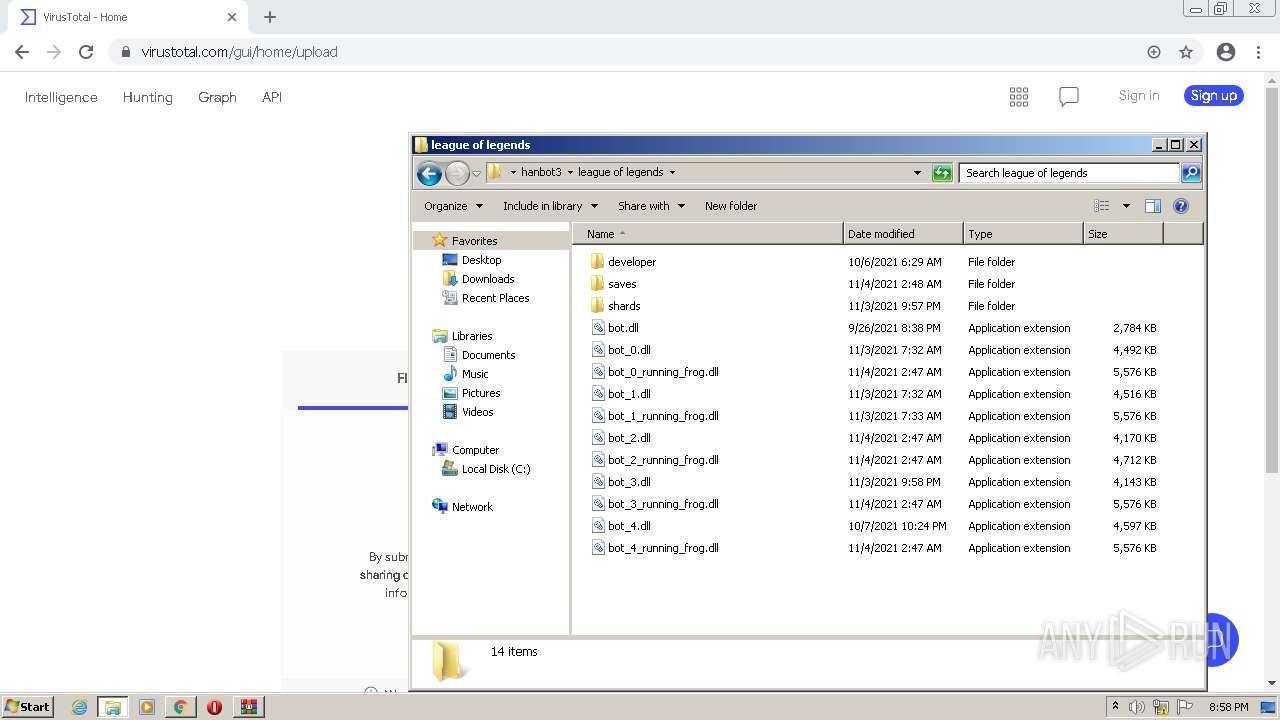Image resolution: width=1280 pixels, height=720 pixels.
Task: Select Desktop in Favorites
Action: 481,260
